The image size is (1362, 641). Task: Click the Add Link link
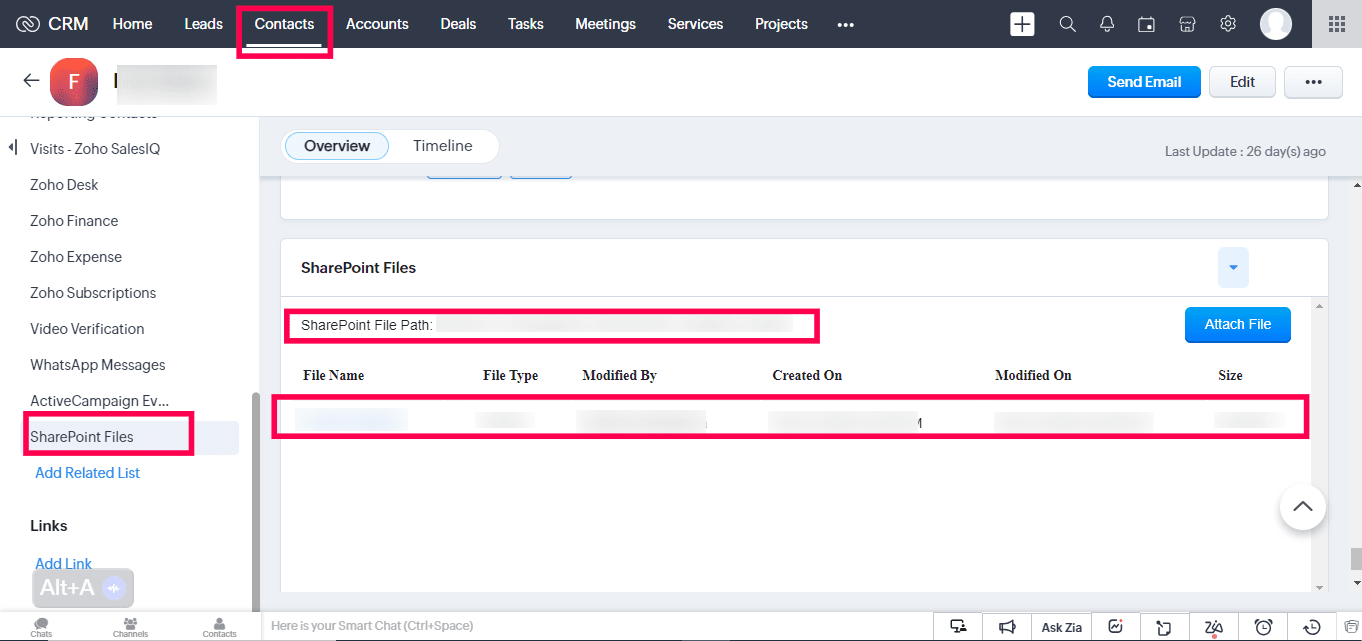(63, 564)
